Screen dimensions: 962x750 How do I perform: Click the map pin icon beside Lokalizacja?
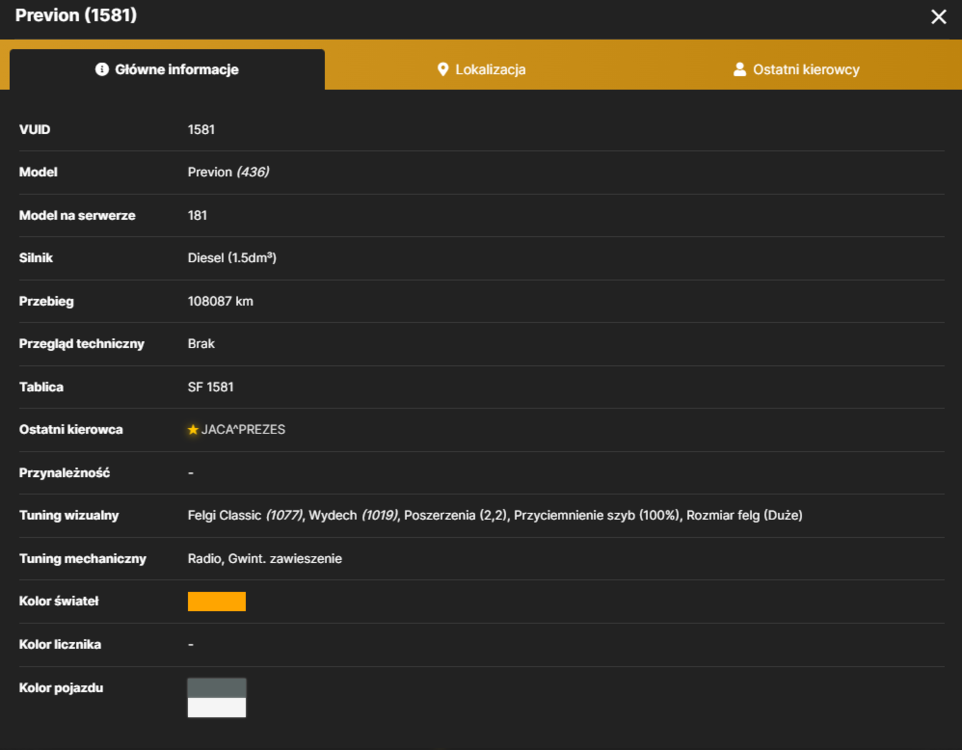coord(442,69)
